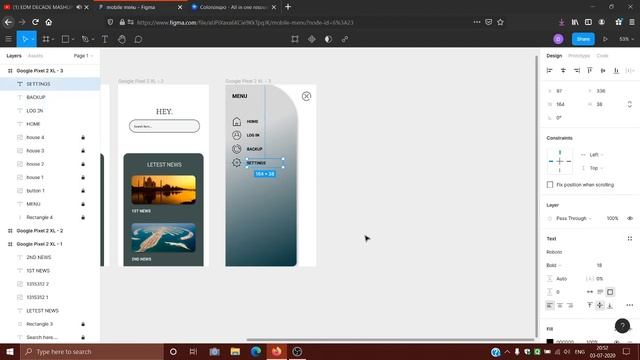Viewport: 640px width, 360px height.
Task: Select the Text tool
Action: [104, 39]
